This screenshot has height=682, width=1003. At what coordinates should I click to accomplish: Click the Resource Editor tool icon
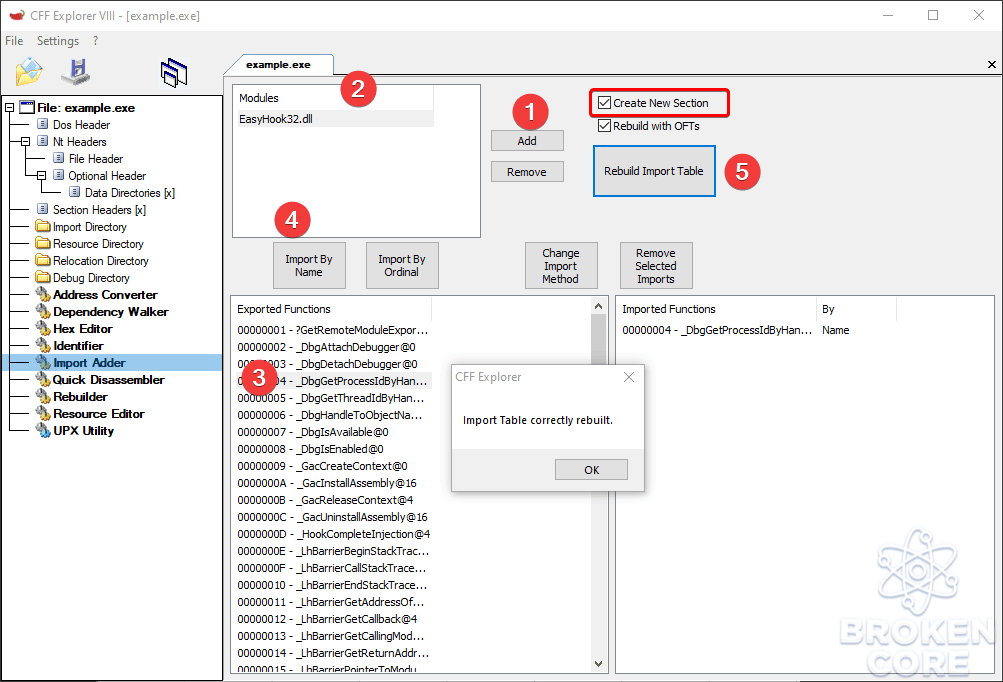tap(43, 413)
